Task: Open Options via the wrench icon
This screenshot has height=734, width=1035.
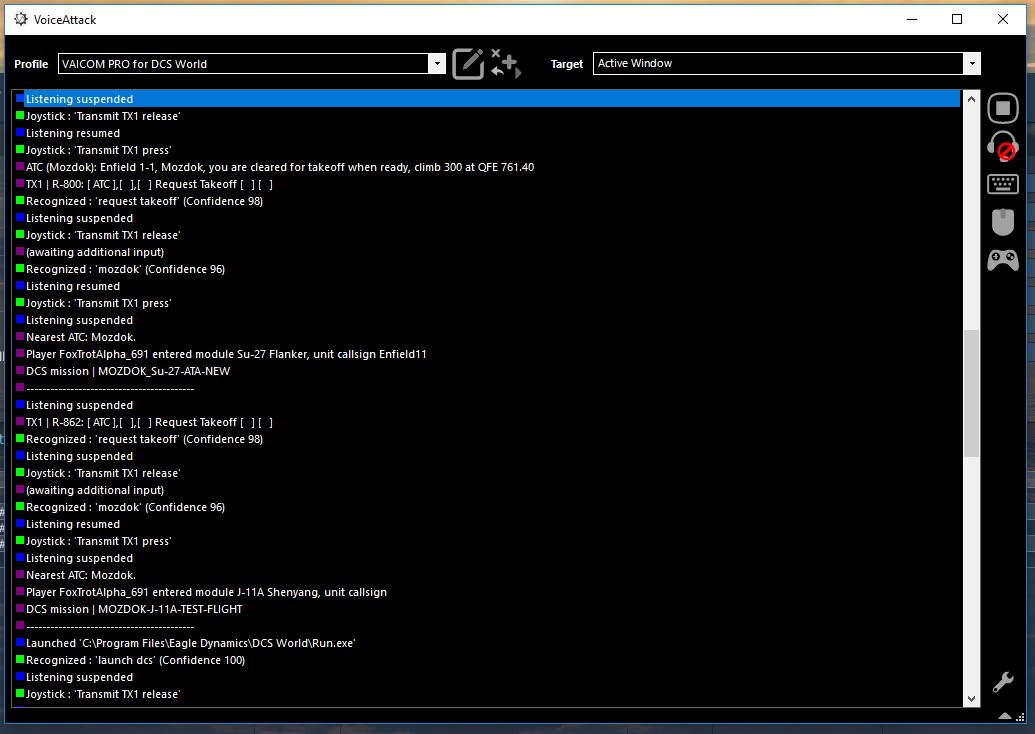Action: tap(1003, 682)
